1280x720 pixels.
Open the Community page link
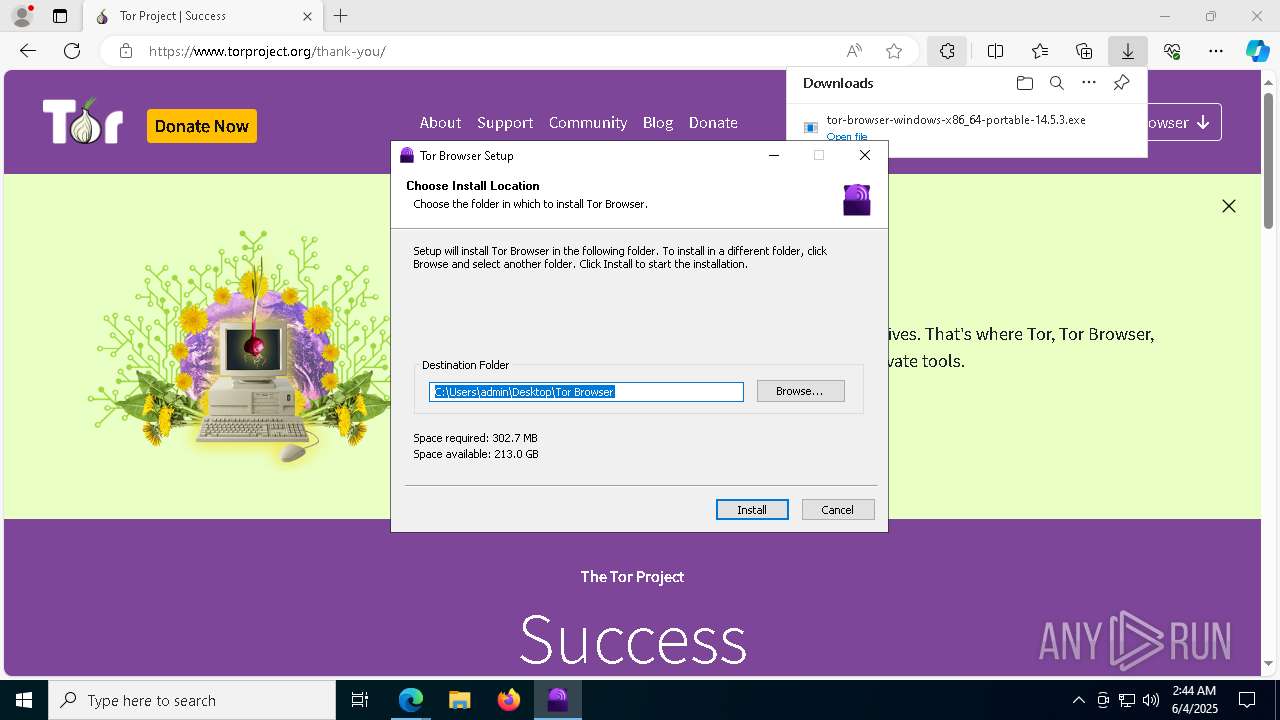tap(588, 122)
